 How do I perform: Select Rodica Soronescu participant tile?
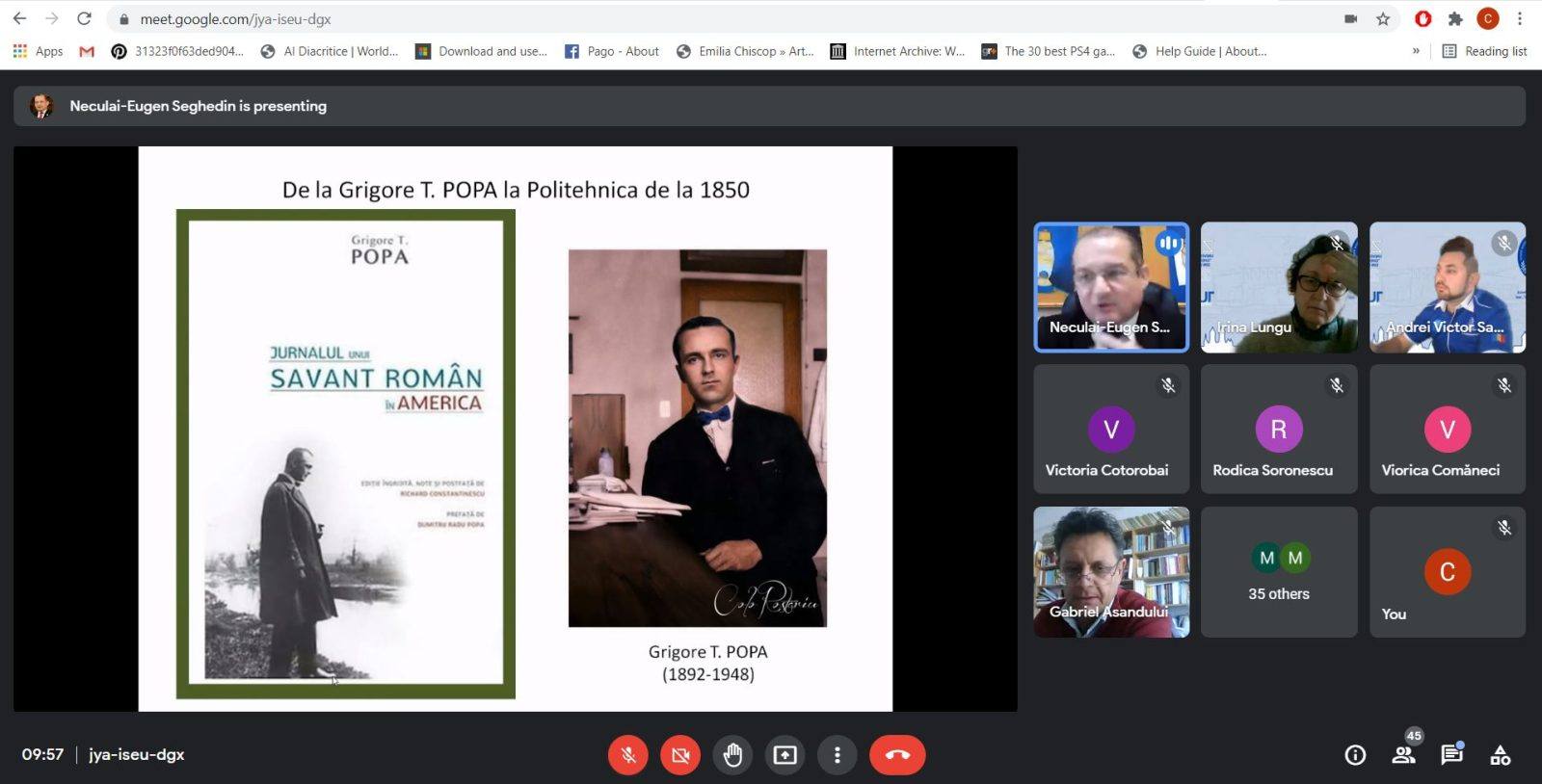(x=1279, y=429)
